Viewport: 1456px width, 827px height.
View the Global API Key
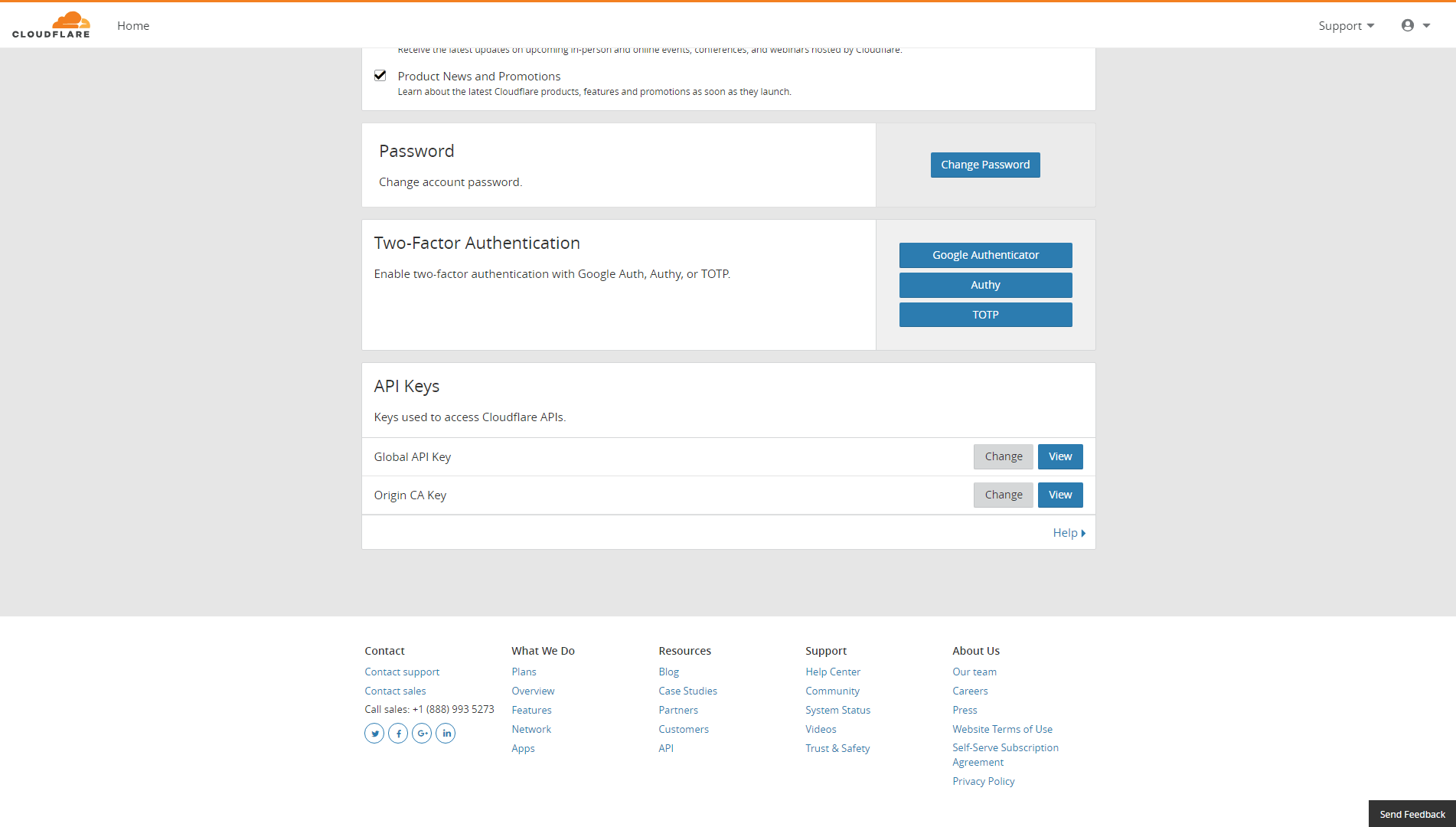[x=1060, y=456]
